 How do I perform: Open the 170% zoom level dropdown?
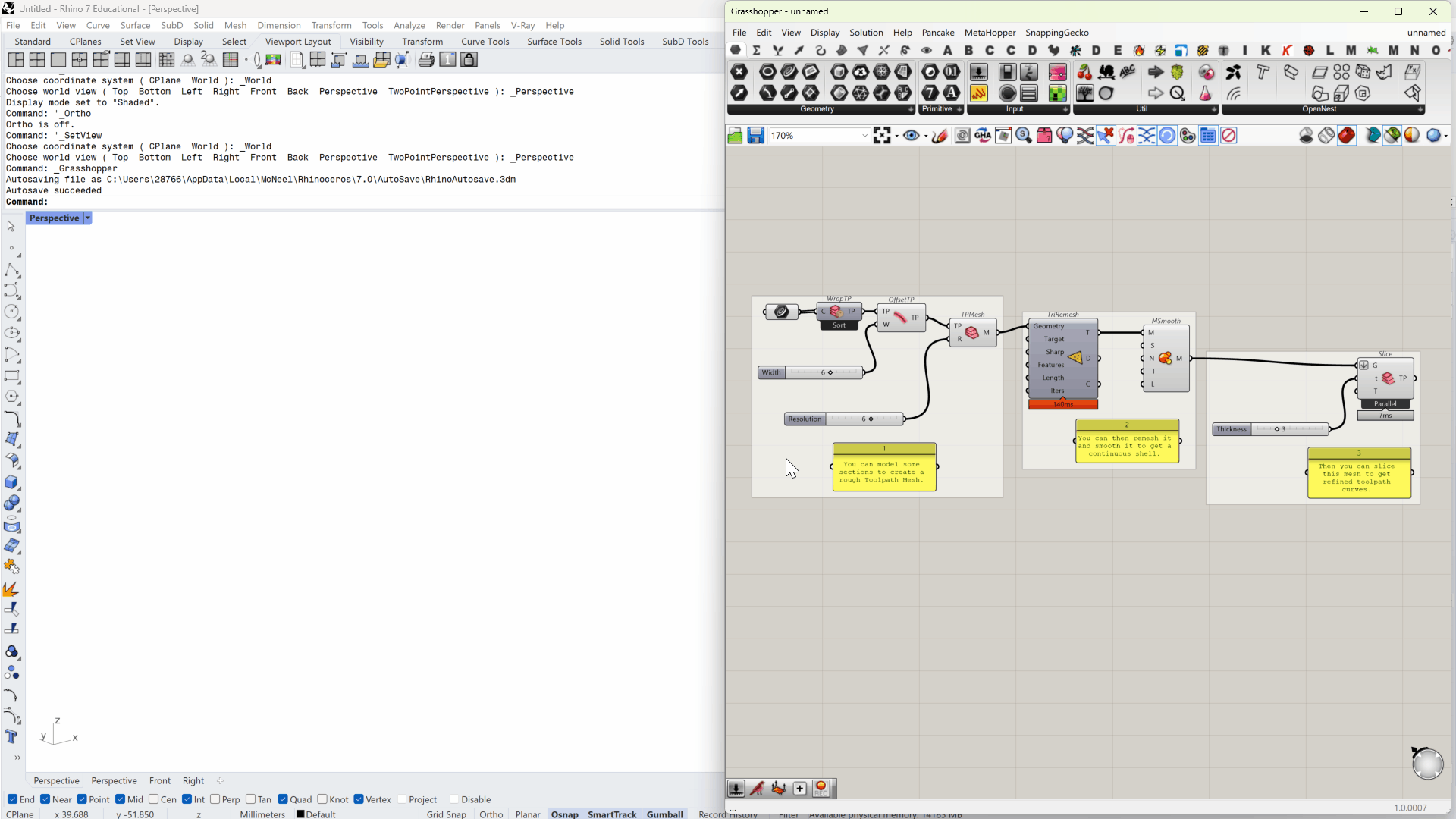[864, 136]
